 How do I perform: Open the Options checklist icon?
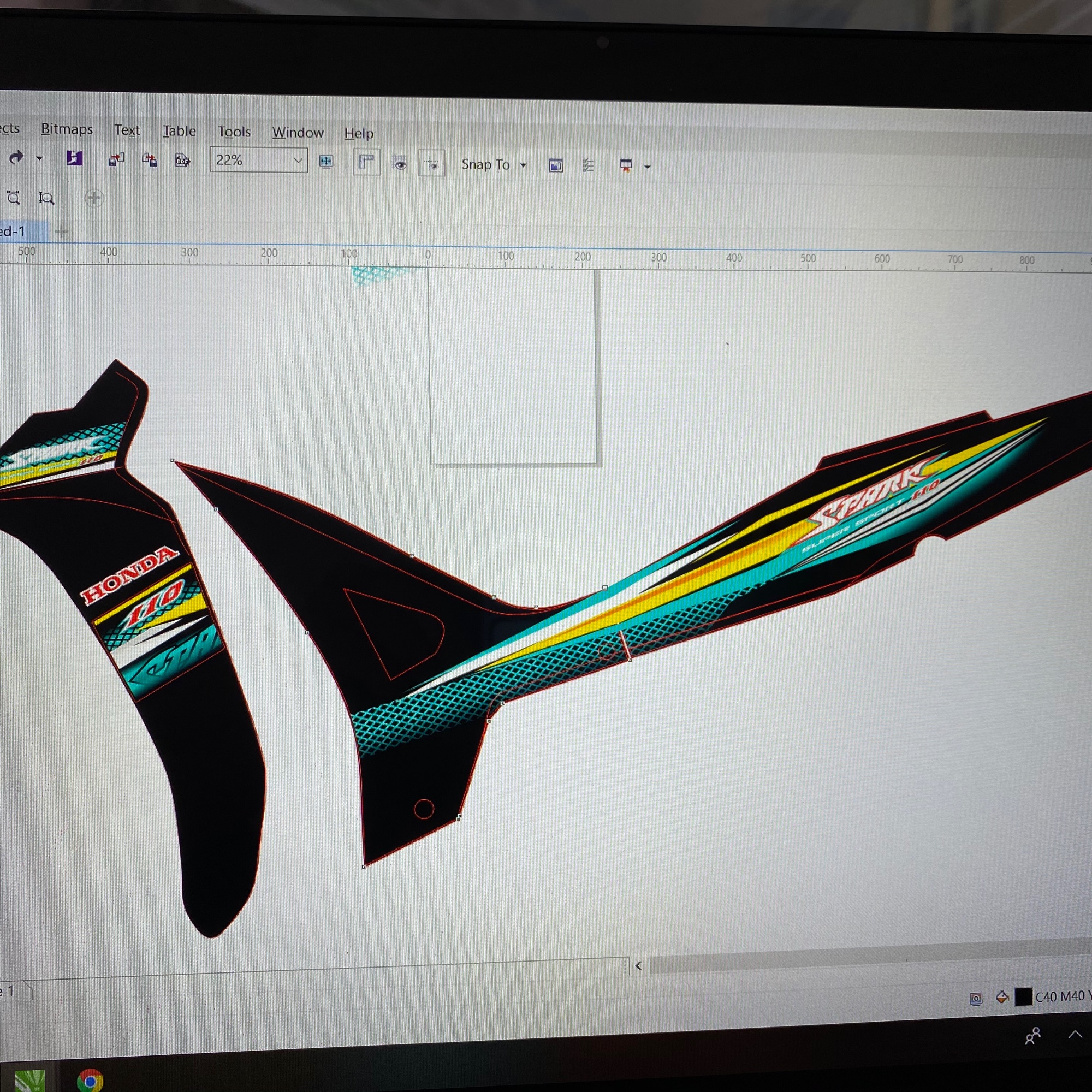tap(588, 165)
